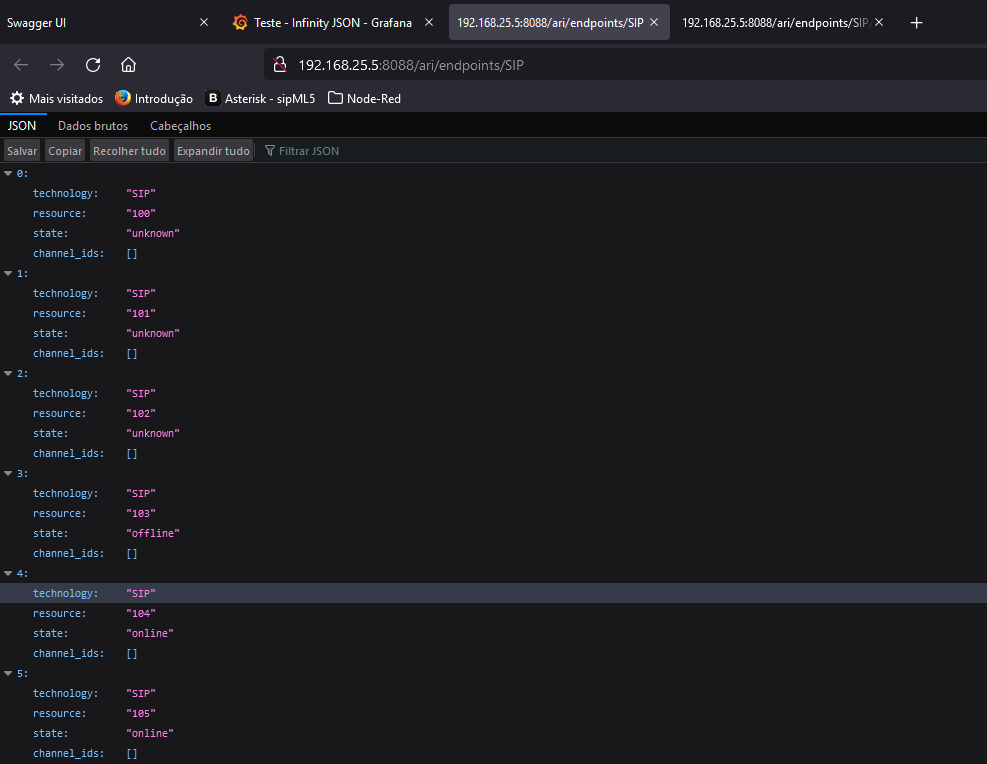Click Recolher tudo to collapse everything
Screen dimensions: 987x764
[x=129, y=150]
